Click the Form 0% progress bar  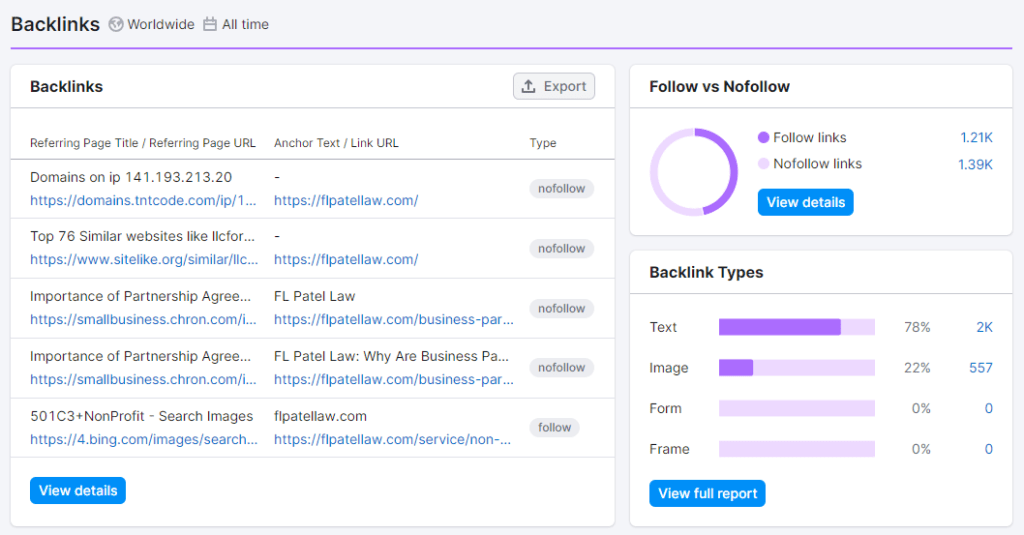pos(797,408)
